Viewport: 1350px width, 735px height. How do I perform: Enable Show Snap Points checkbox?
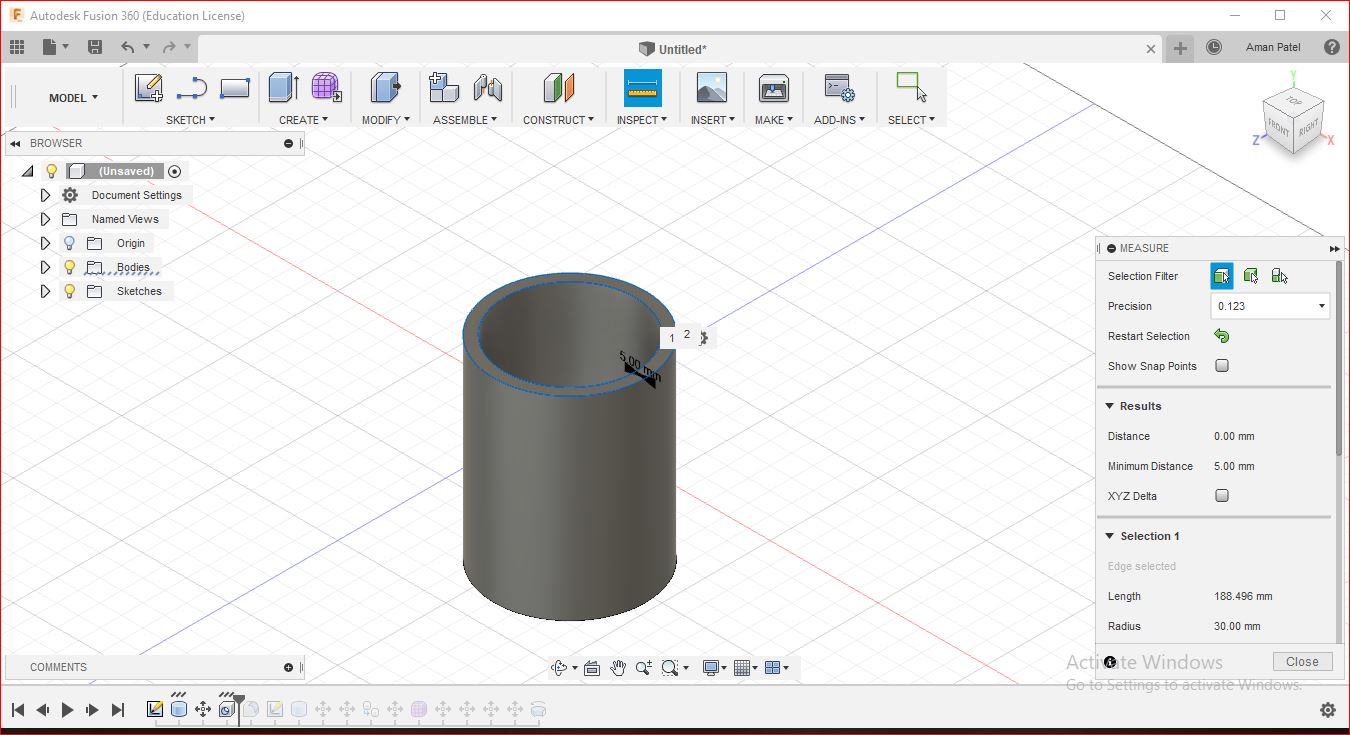[x=1222, y=366]
